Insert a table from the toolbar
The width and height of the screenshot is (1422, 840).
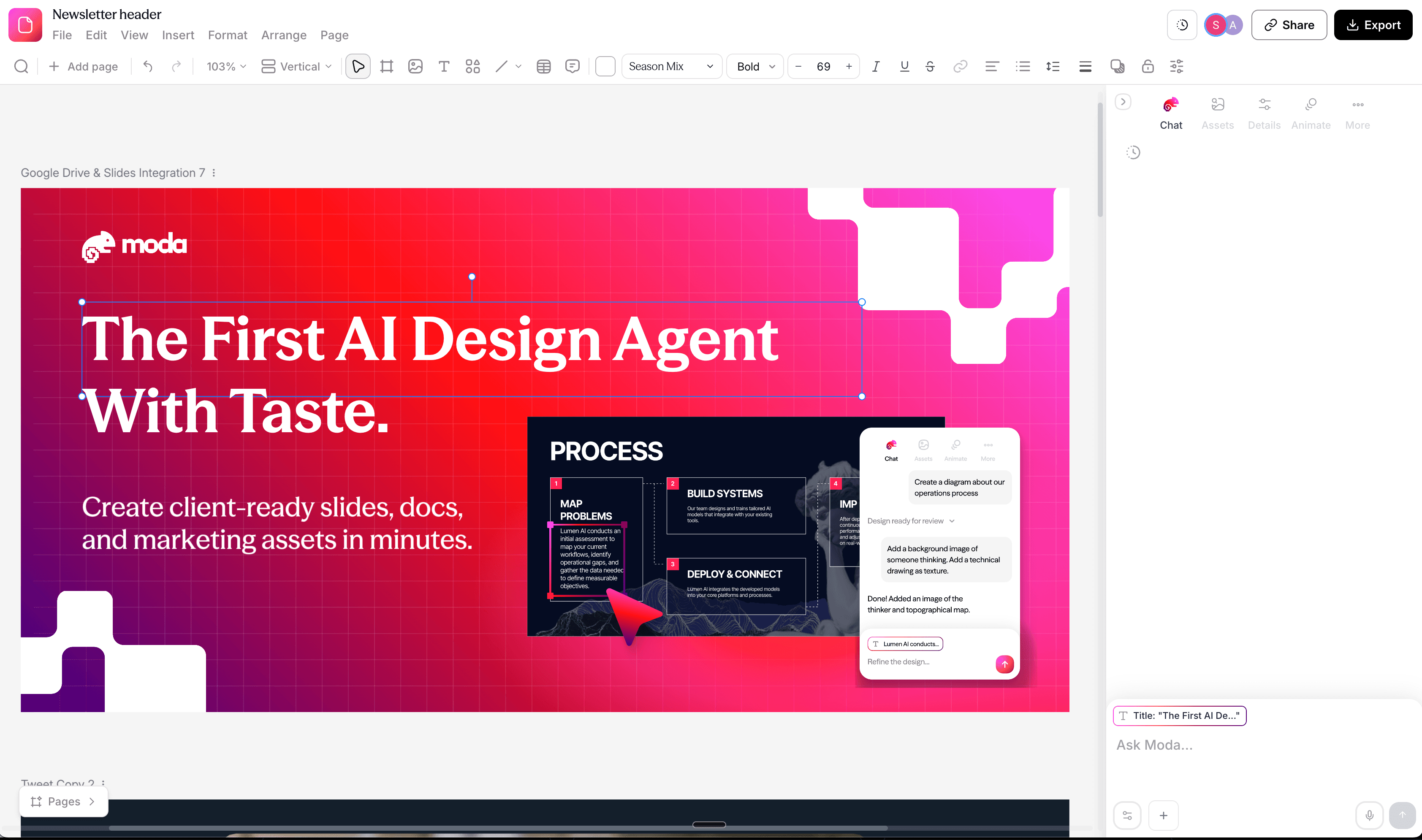[543, 66]
